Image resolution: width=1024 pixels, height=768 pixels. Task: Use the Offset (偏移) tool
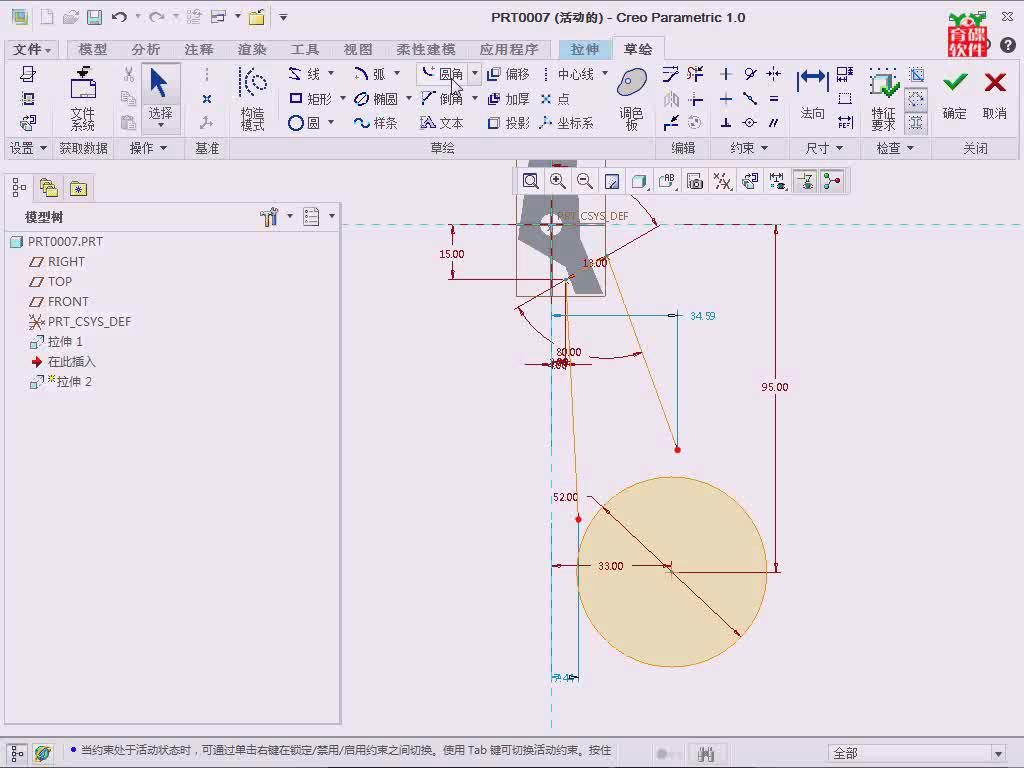point(509,74)
